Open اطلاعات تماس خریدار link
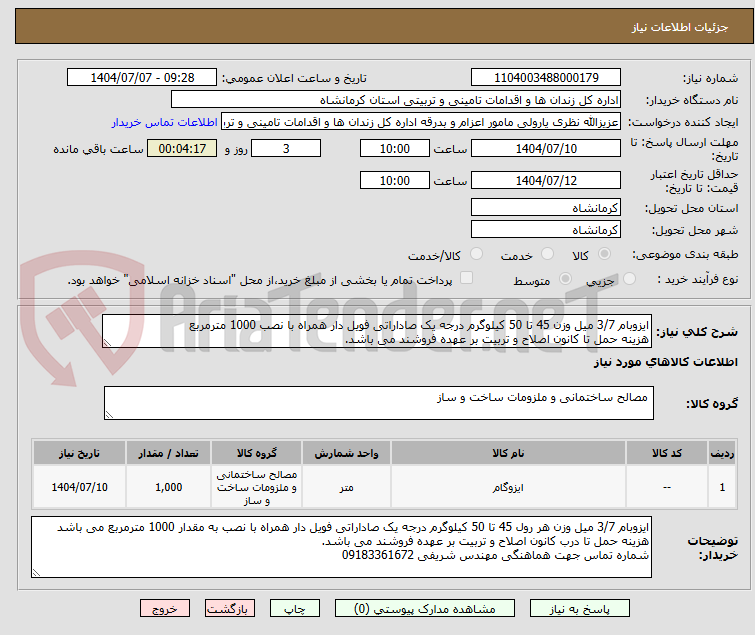This screenshot has height=635, width=755. point(165,122)
